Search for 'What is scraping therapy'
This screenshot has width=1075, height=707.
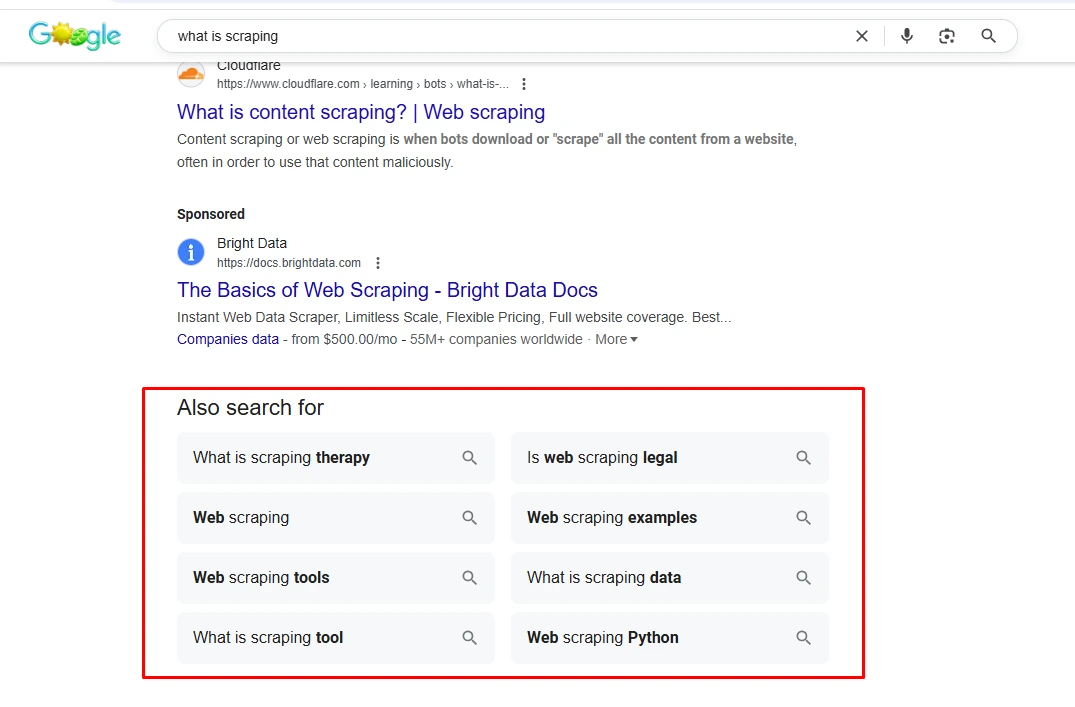coord(335,457)
